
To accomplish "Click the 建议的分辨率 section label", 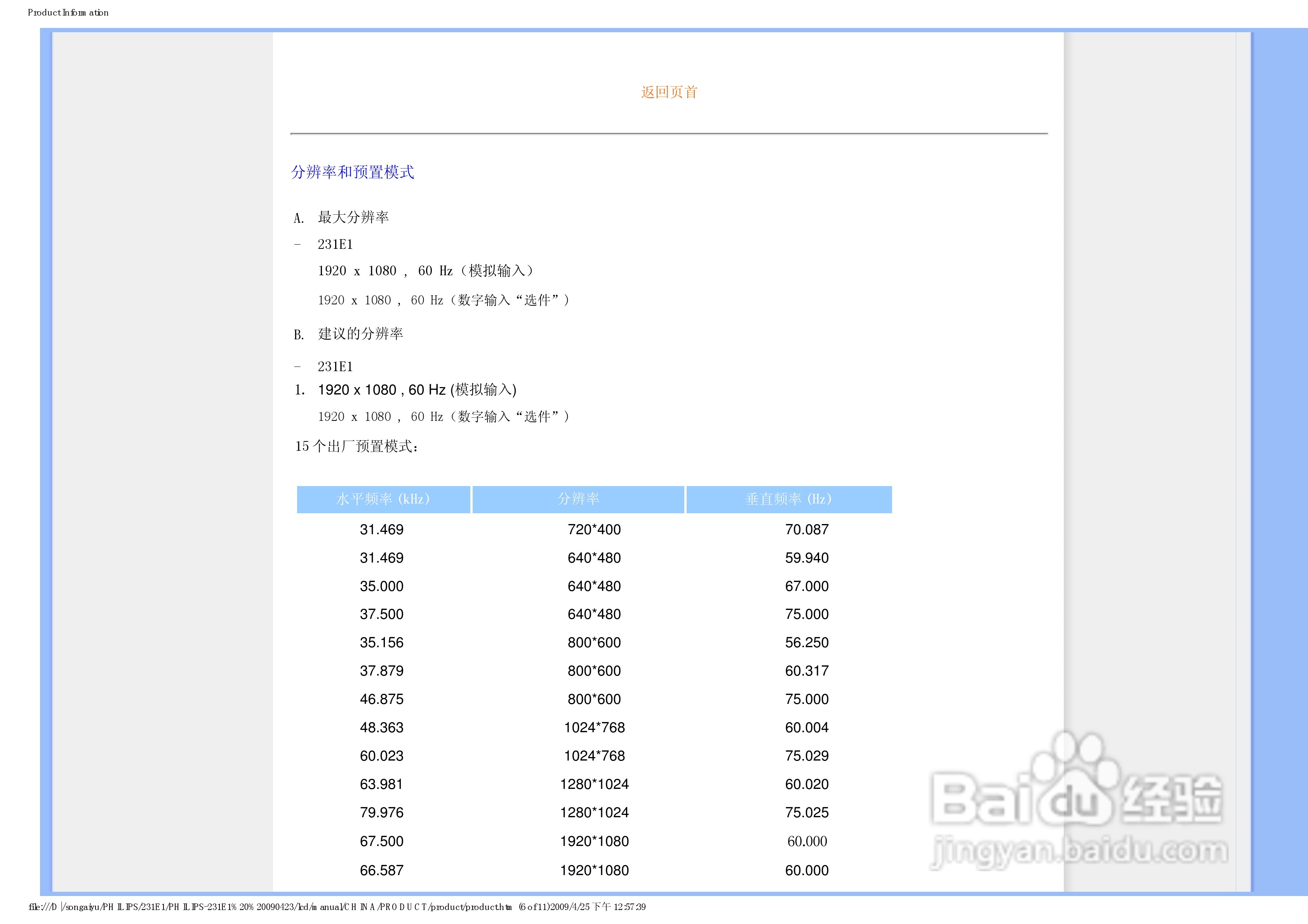I will [x=360, y=334].
